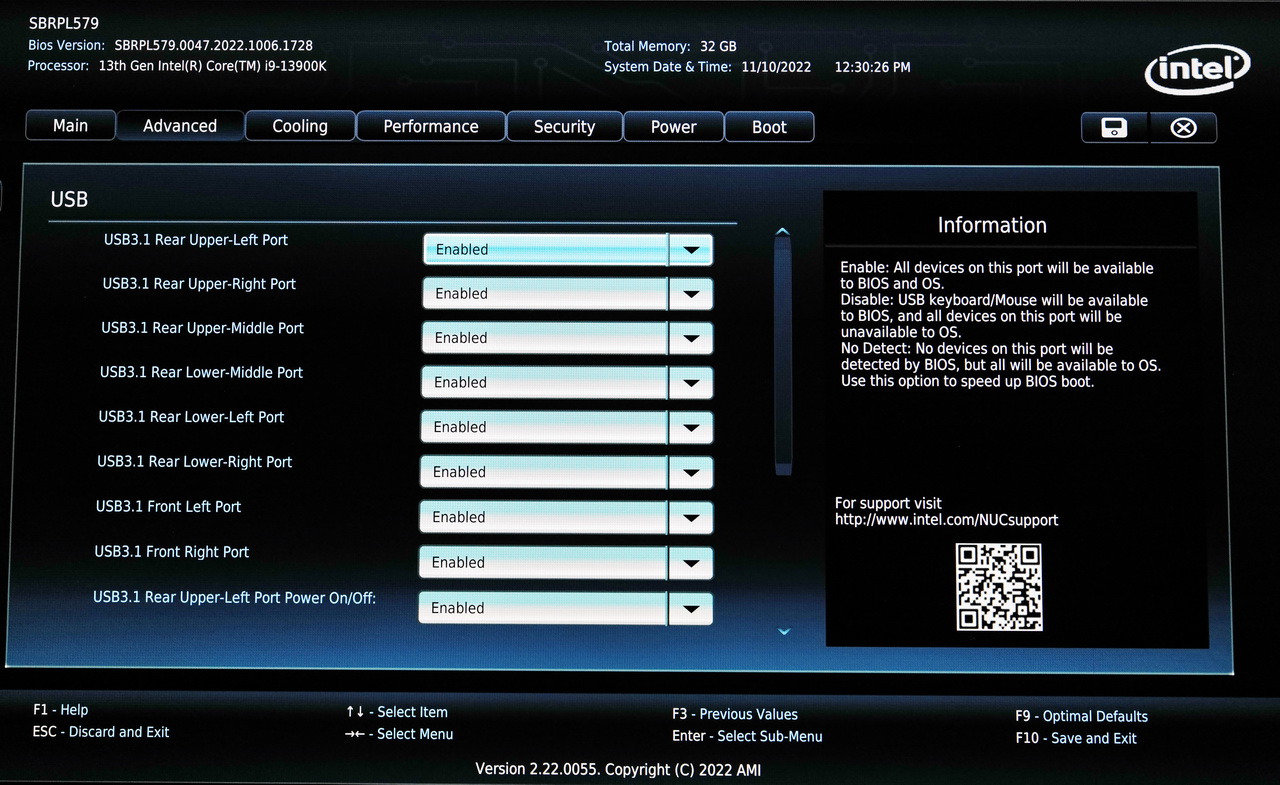Click the System Date value 11/10/2022
Image resolution: width=1280 pixels, height=785 pixels.
[x=777, y=67]
